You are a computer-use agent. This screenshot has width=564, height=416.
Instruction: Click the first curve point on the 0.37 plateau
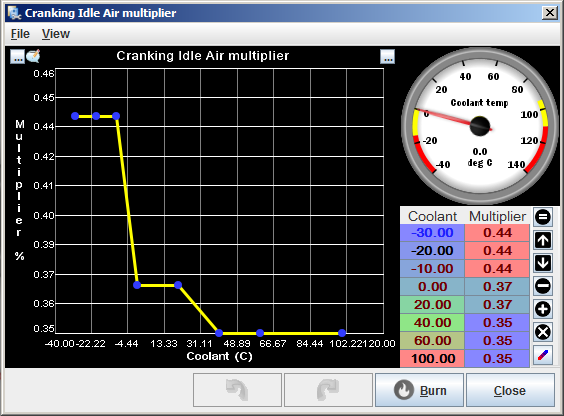click(x=137, y=285)
